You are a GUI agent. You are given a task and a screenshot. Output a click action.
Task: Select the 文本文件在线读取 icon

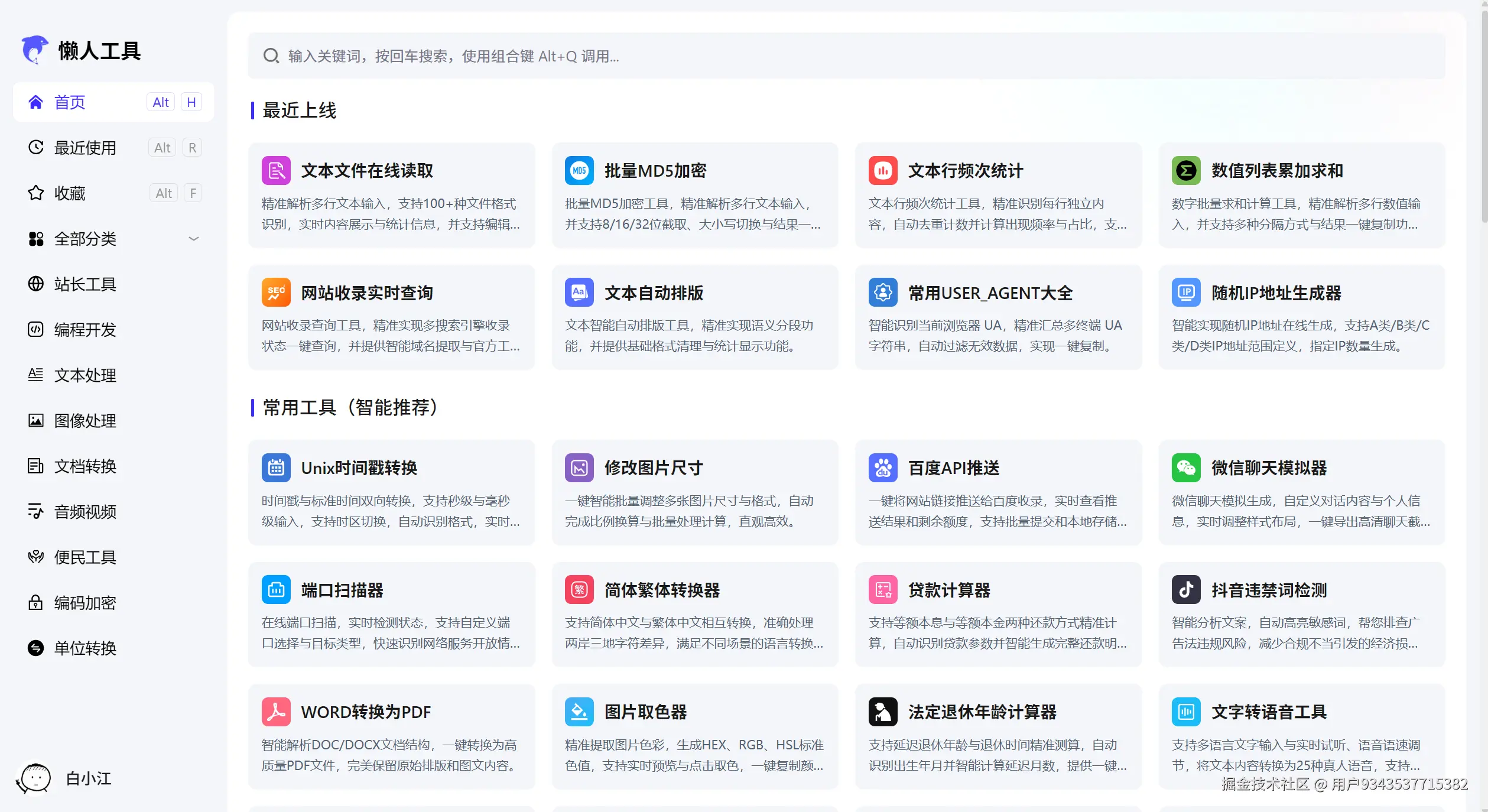275,170
